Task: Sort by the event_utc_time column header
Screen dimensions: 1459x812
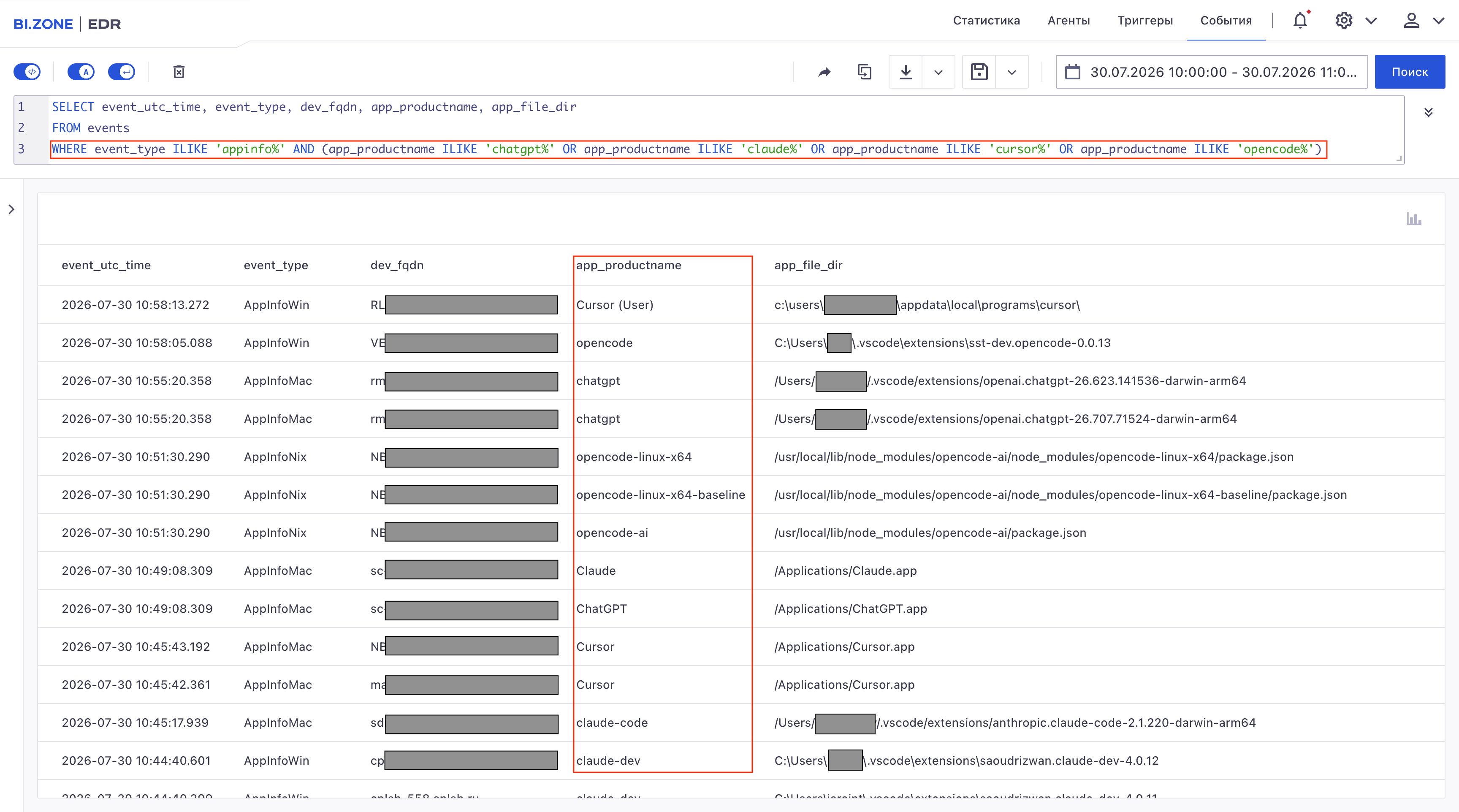Action: pos(106,265)
